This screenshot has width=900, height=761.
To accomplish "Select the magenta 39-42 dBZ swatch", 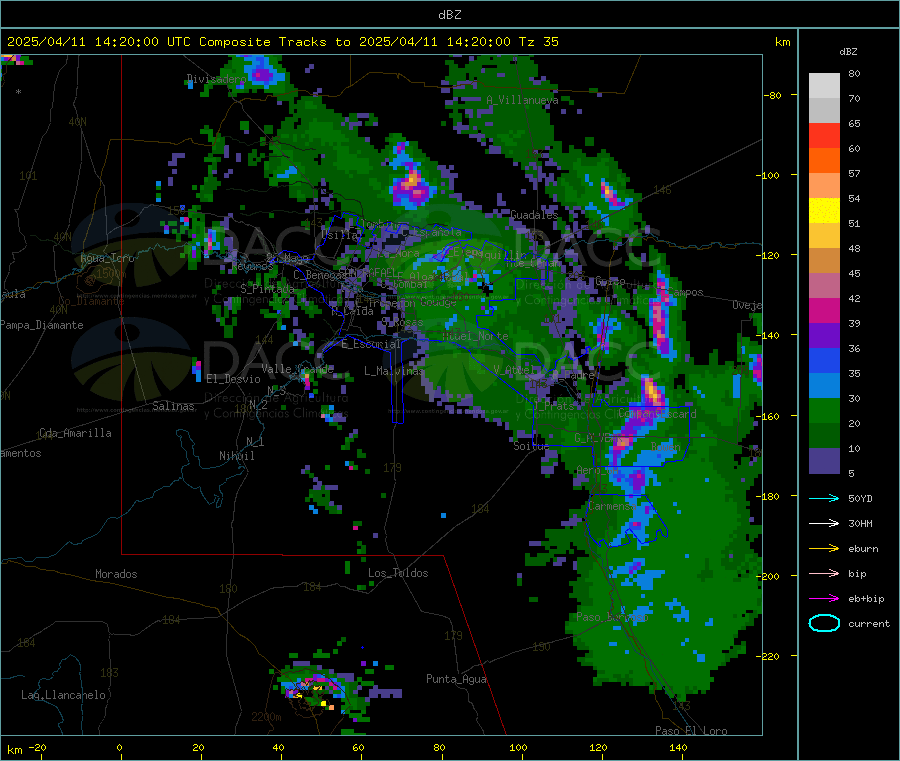I will point(824,310).
